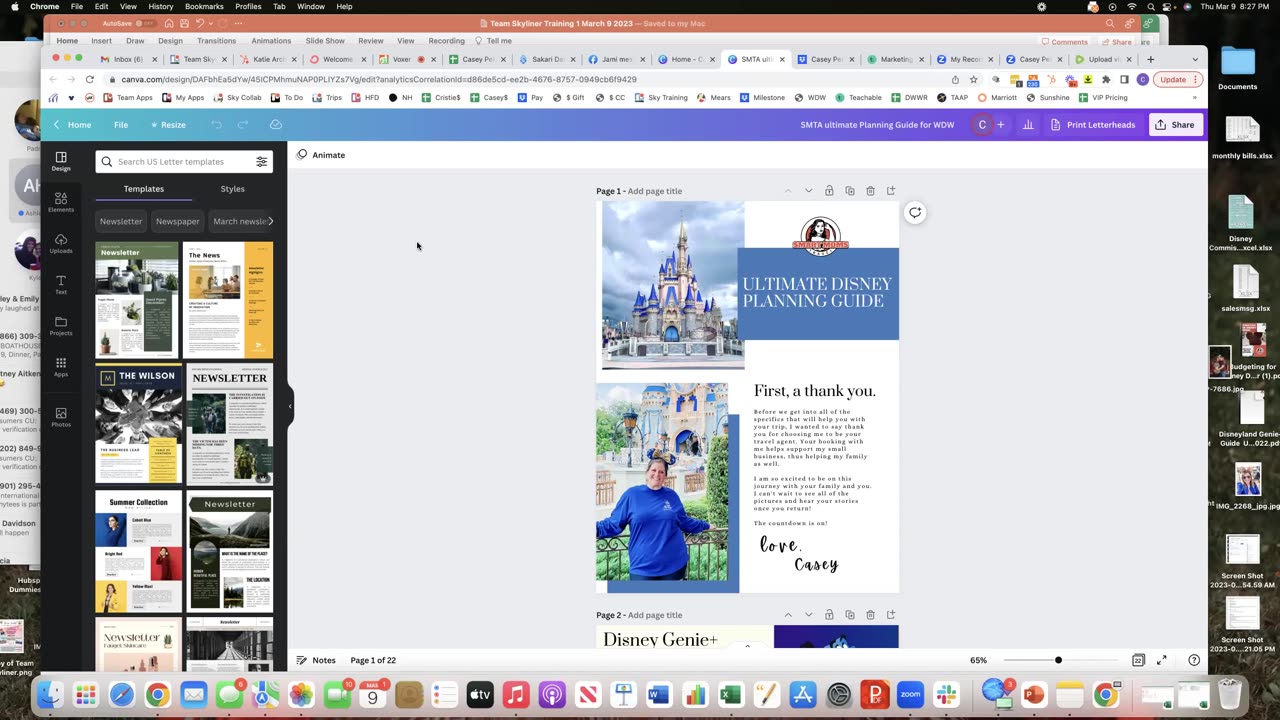Open Zoom from the macOS Dock
This screenshot has height=720, width=1280.
tap(910, 694)
